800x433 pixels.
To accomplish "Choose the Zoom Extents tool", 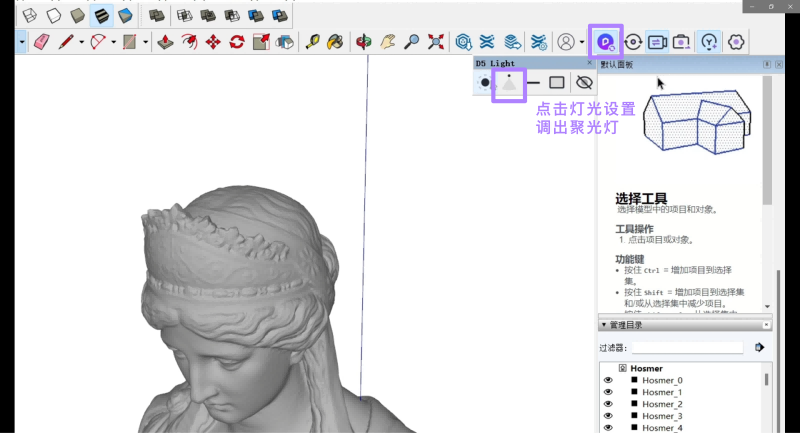I will pos(436,42).
